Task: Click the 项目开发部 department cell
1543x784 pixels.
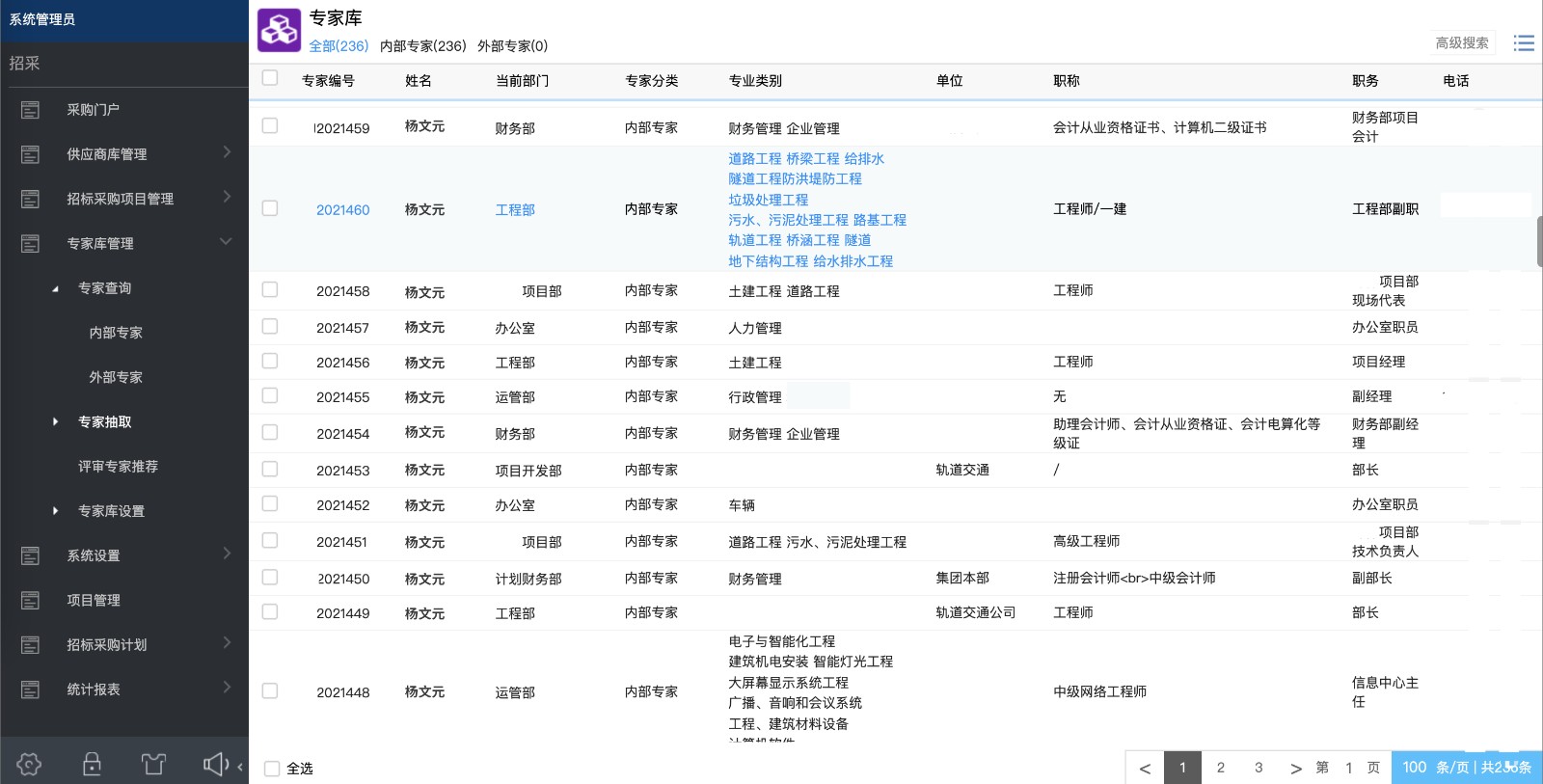Action: click(528, 471)
